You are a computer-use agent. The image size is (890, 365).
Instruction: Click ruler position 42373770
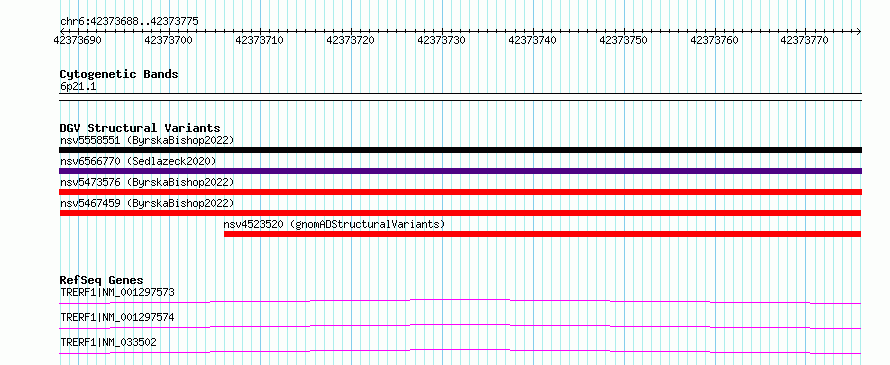coord(805,40)
